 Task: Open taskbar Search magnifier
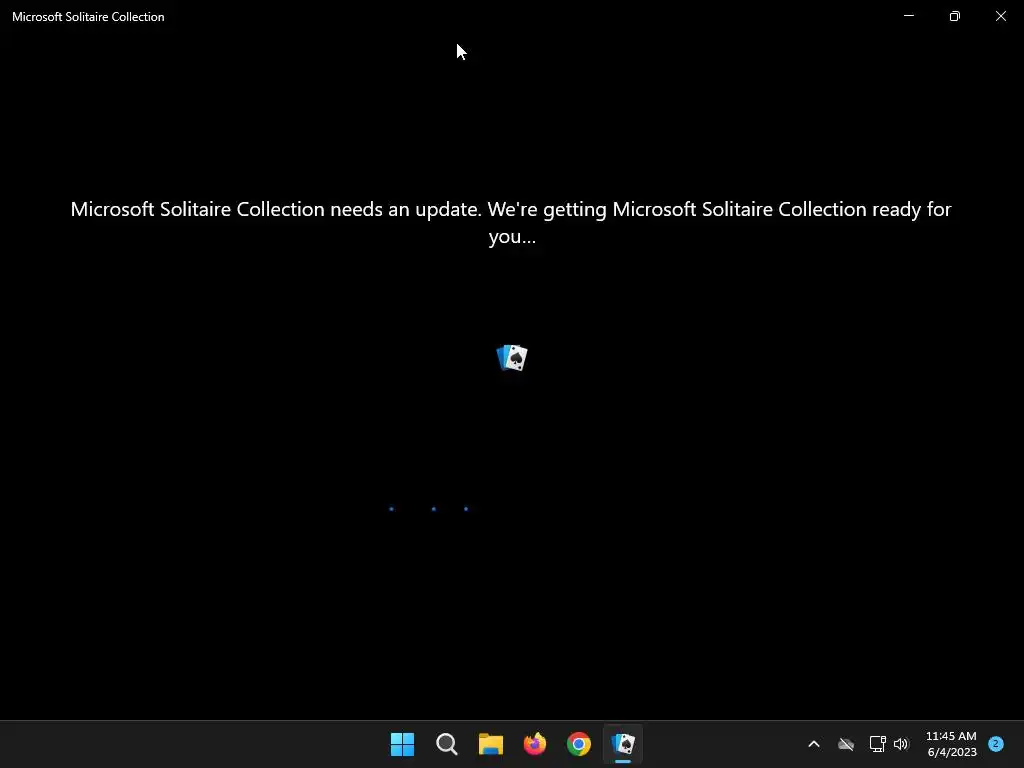coord(447,744)
